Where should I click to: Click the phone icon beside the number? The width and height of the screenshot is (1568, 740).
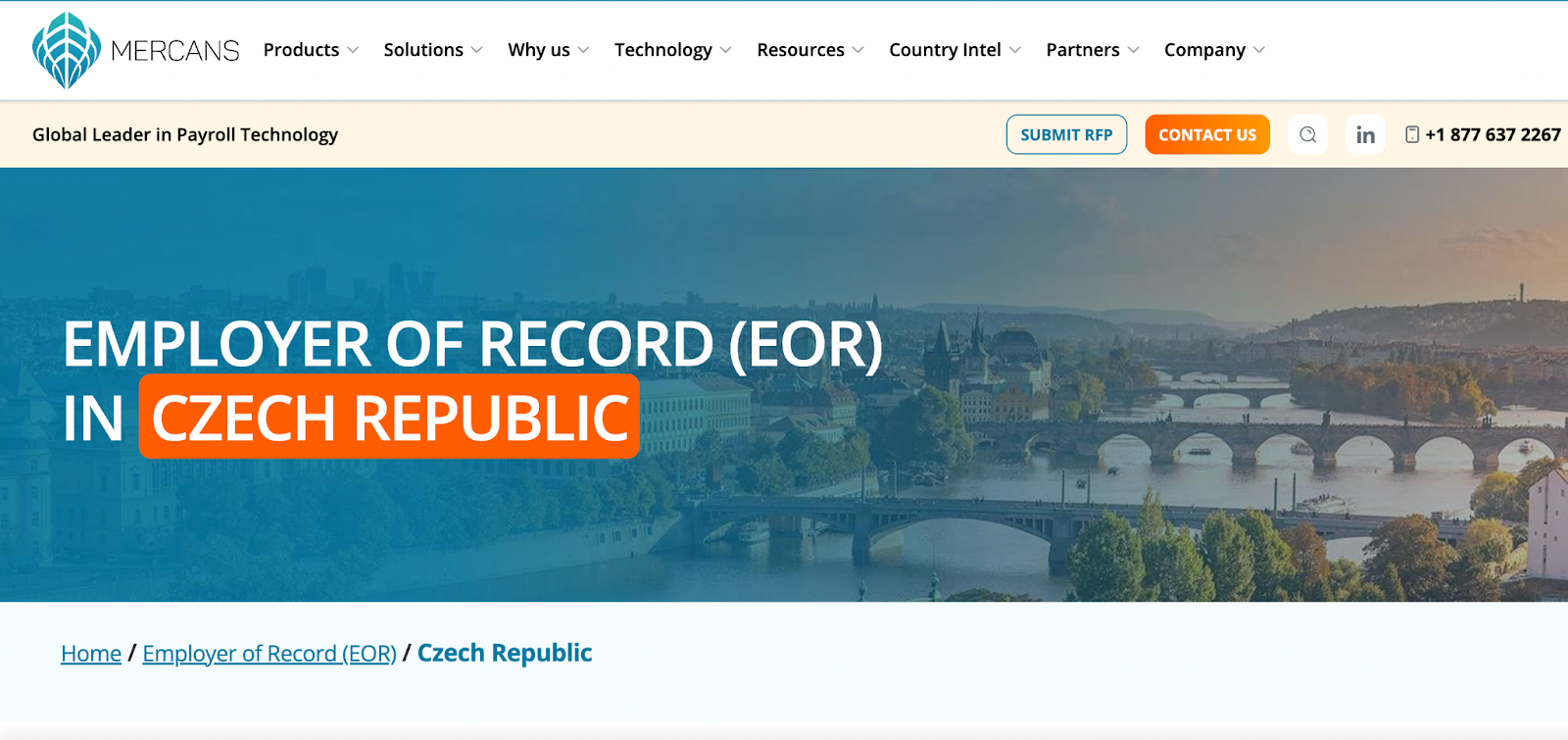[x=1411, y=134]
